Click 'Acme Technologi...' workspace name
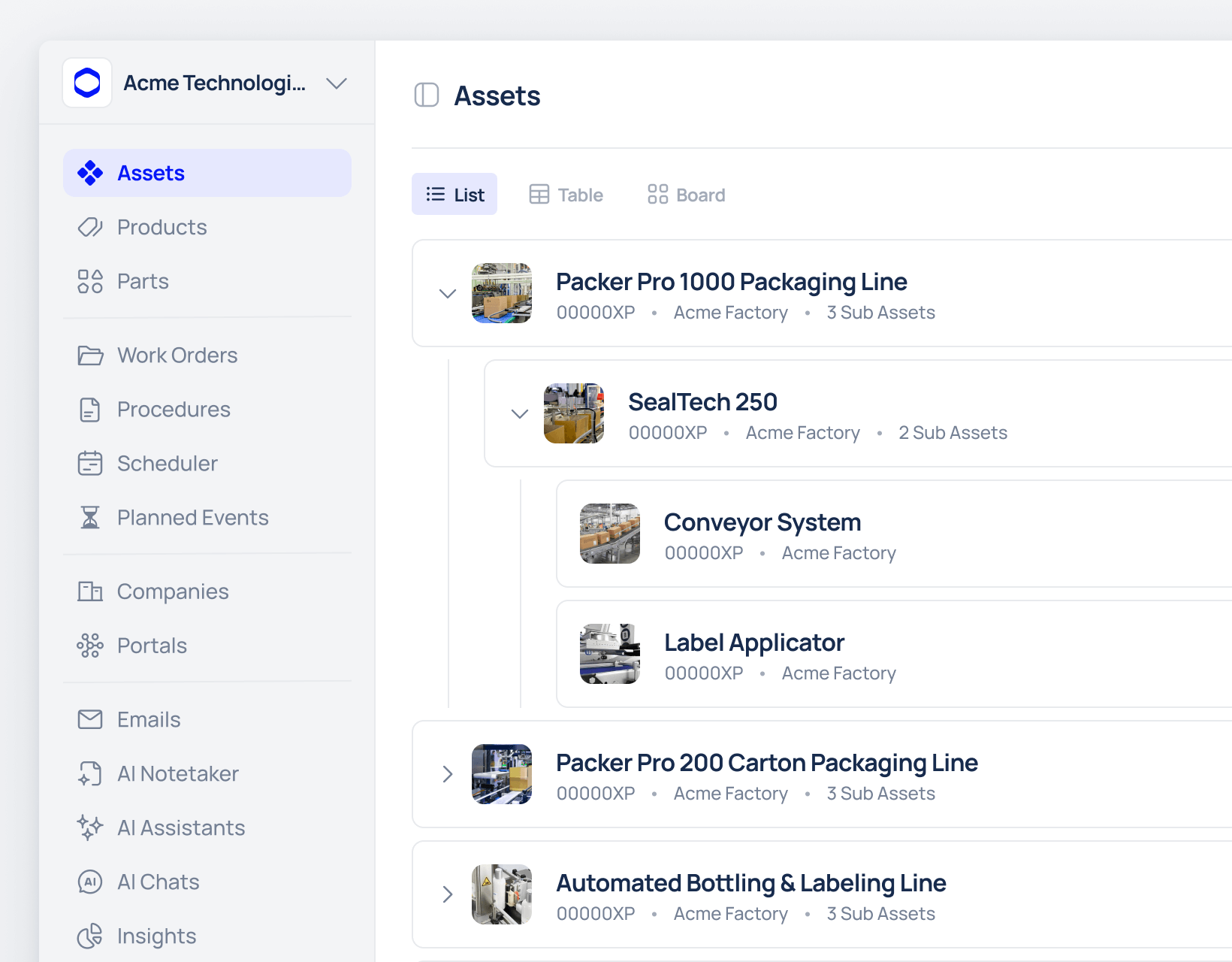This screenshot has width=1232, height=962. (x=214, y=83)
